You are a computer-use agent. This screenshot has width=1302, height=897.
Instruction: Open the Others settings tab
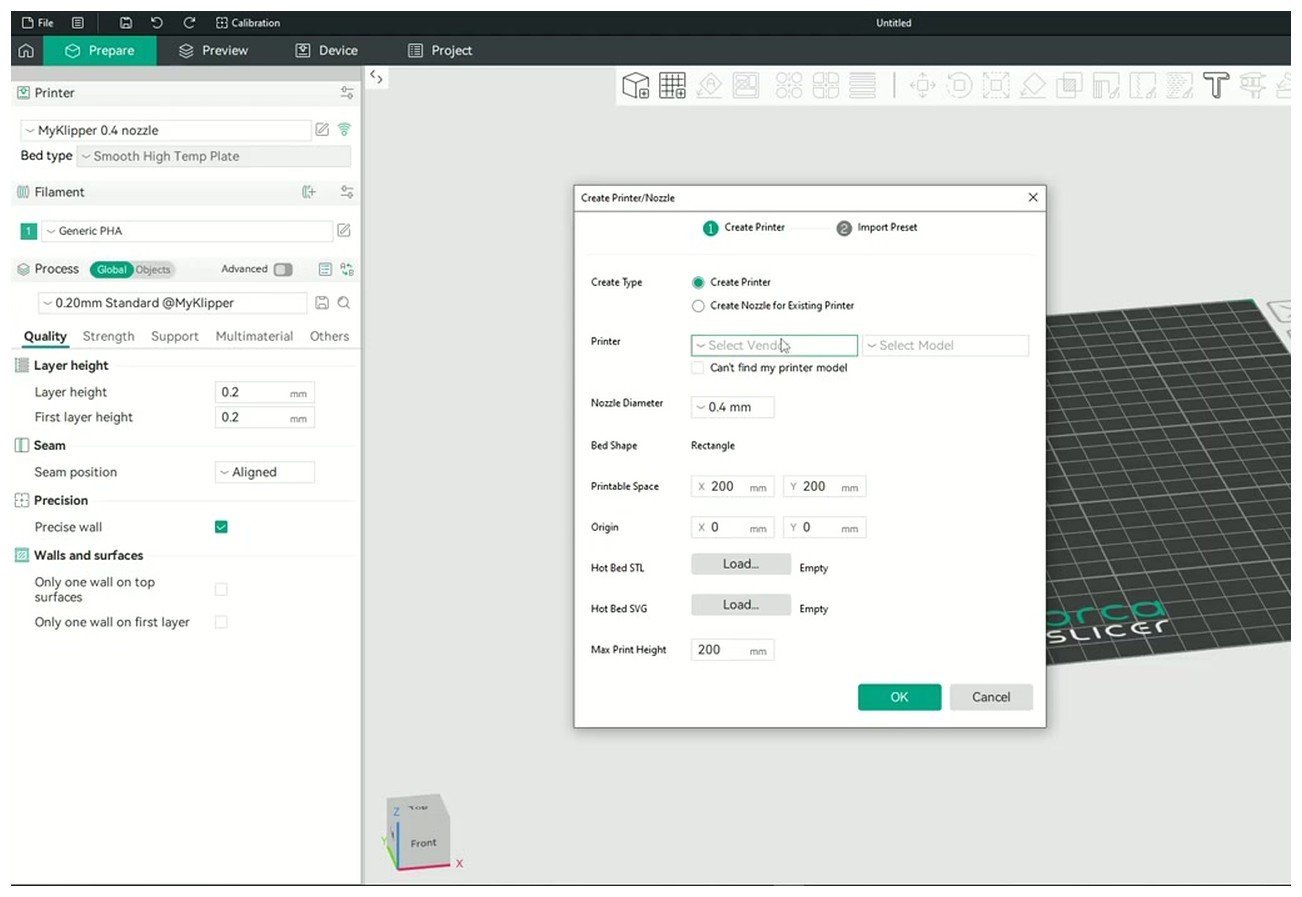pyautogui.click(x=329, y=337)
